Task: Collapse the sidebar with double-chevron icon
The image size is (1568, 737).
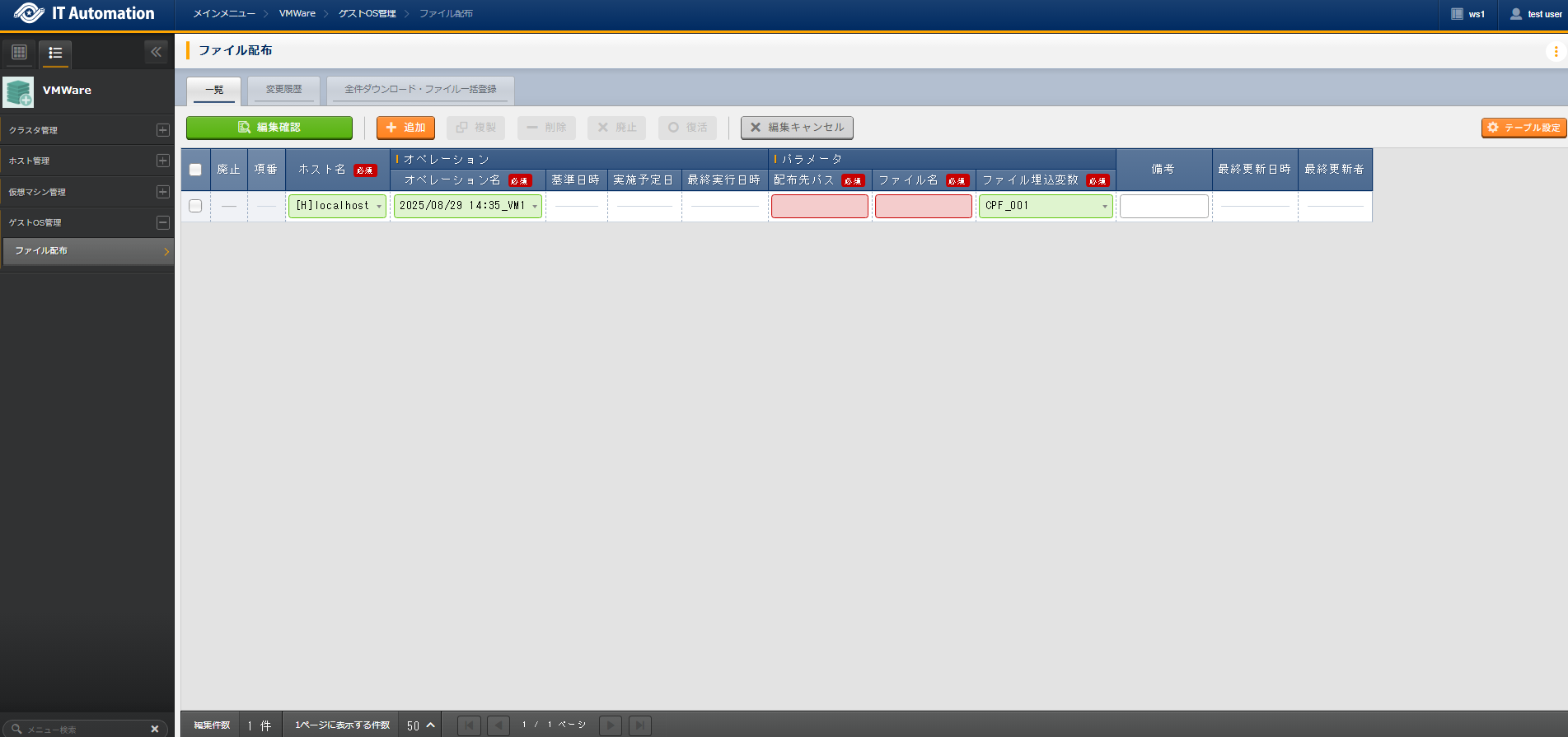Action: (156, 52)
